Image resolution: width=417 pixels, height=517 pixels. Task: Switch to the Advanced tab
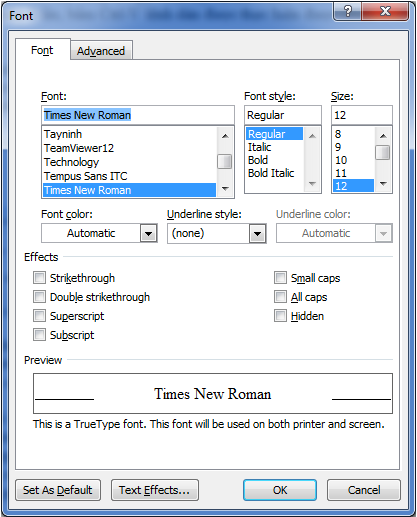click(101, 51)
